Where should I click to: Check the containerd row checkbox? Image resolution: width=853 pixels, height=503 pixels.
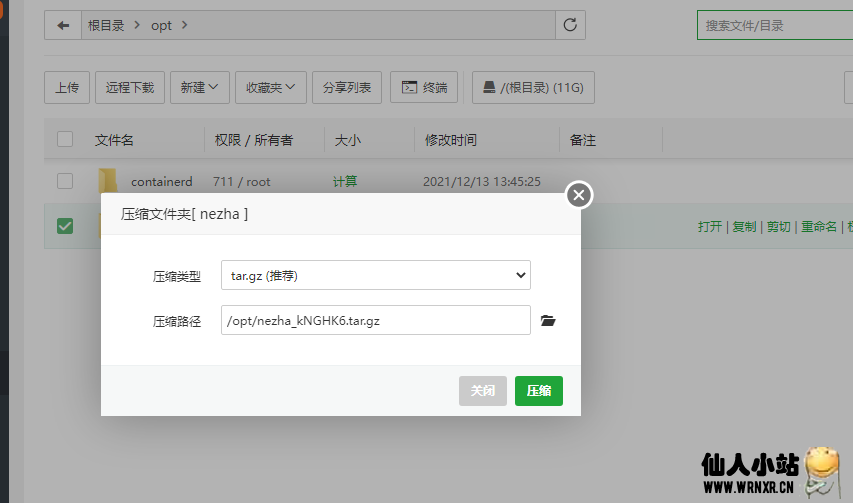coord(65,181)
